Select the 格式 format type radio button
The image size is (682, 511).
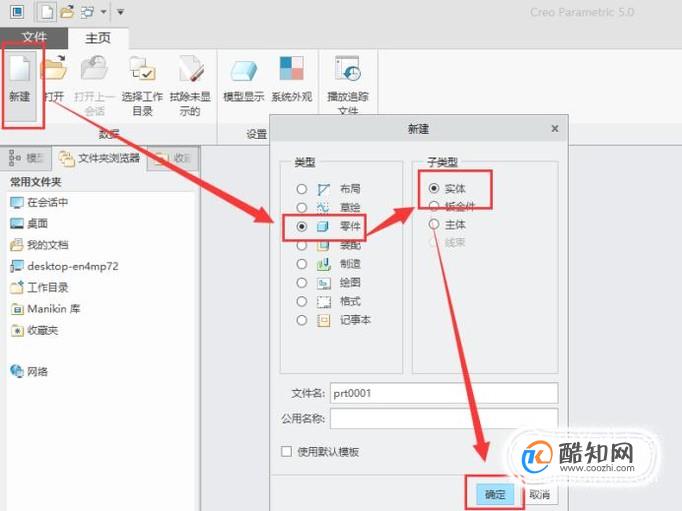[x=301, y=301]
